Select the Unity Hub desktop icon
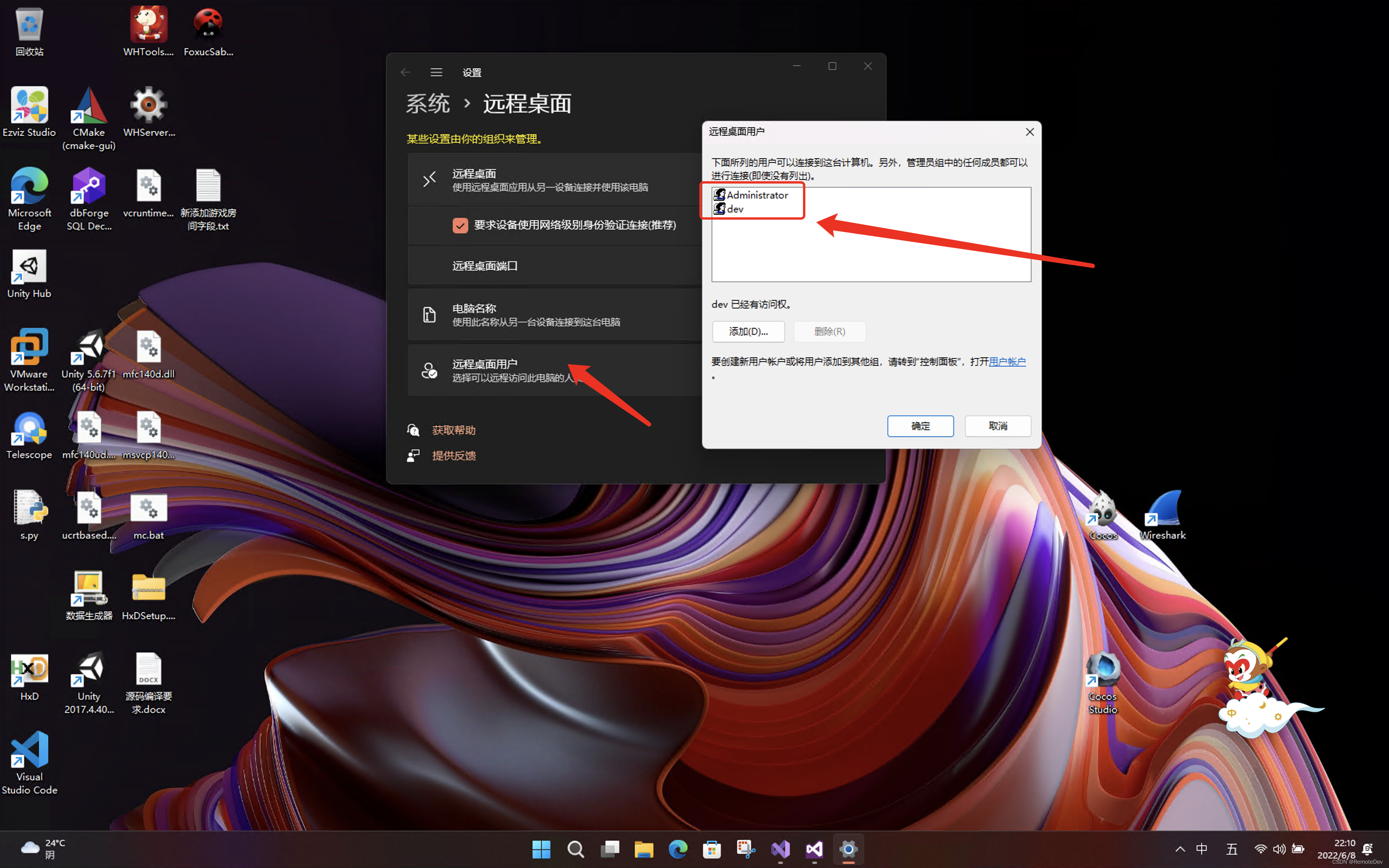Screen dimensions: 1389x868 click(x=29, y=274)
